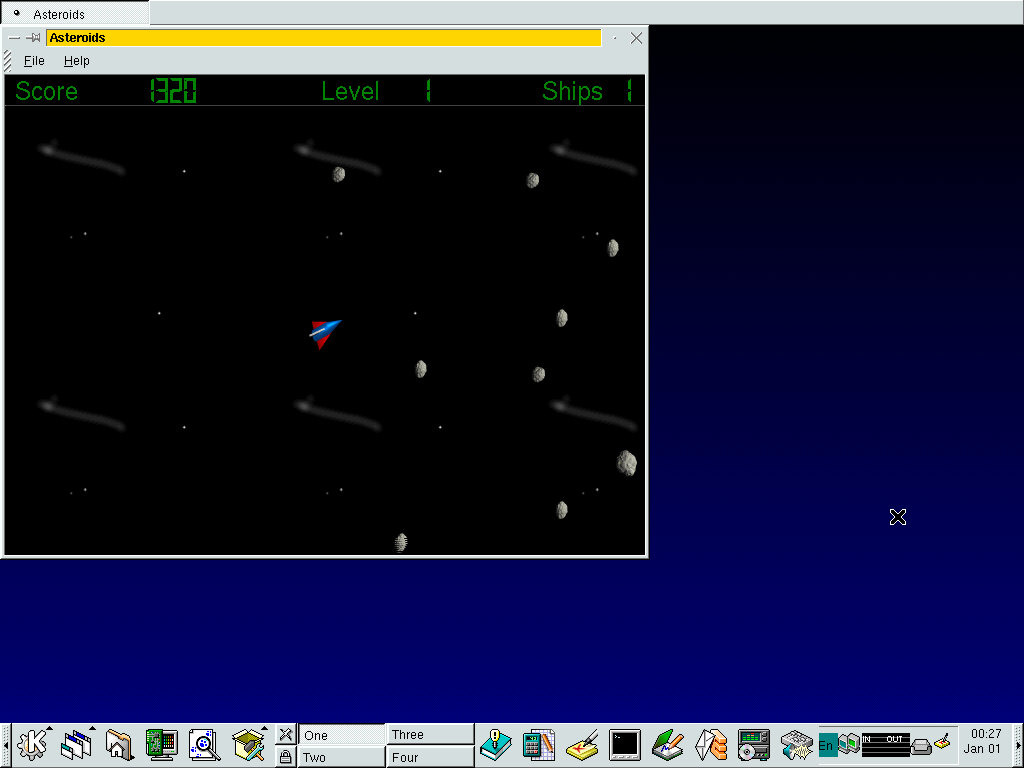Open the help book icon in panel
Viewport: 1024px width, 768px height.
(x=495, y=744)
